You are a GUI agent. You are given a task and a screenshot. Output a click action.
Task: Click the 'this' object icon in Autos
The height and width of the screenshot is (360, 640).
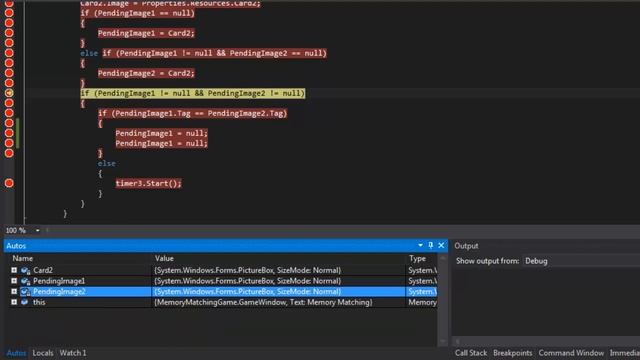(25, 302)
